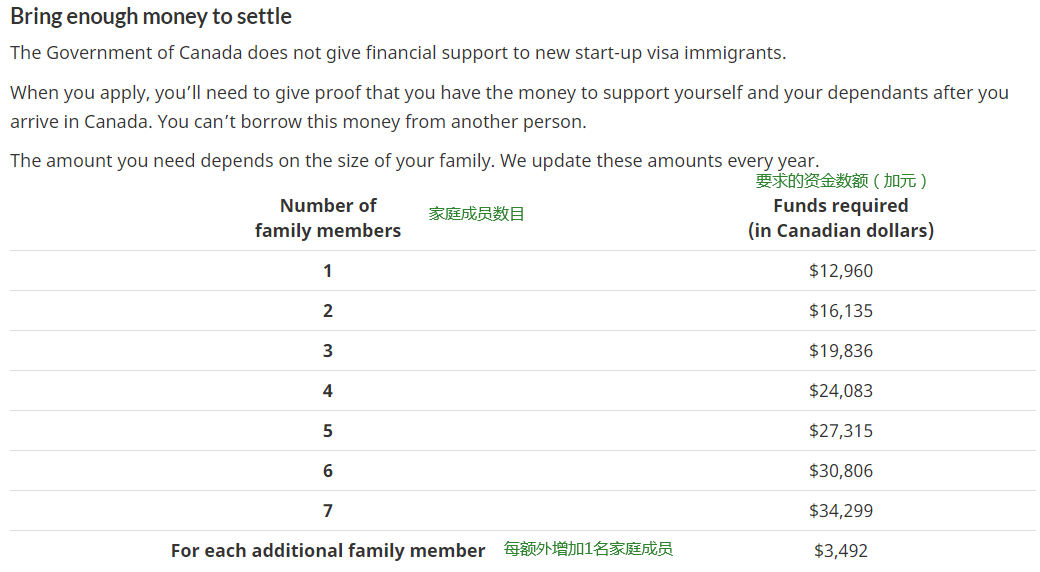Click 'For each additional family member' label
The height and width of the screenshot is (572, 1040).
tap(328, 550)
